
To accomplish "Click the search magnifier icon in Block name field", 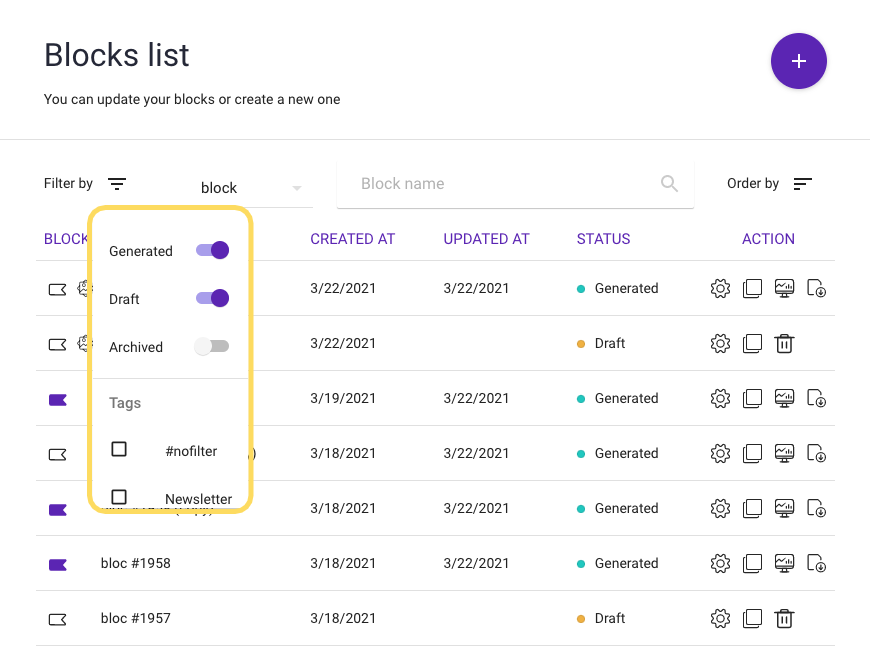I will click(x=669, y=184).
